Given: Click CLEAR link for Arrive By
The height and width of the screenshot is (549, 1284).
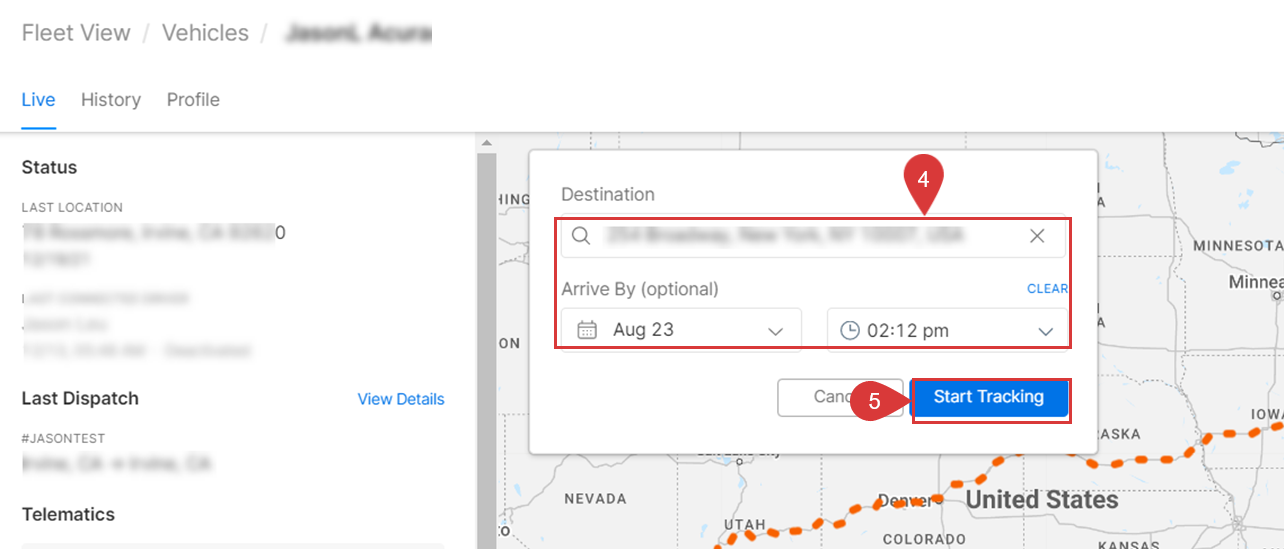Looking at the screenshot, I should click(1047, 289).
